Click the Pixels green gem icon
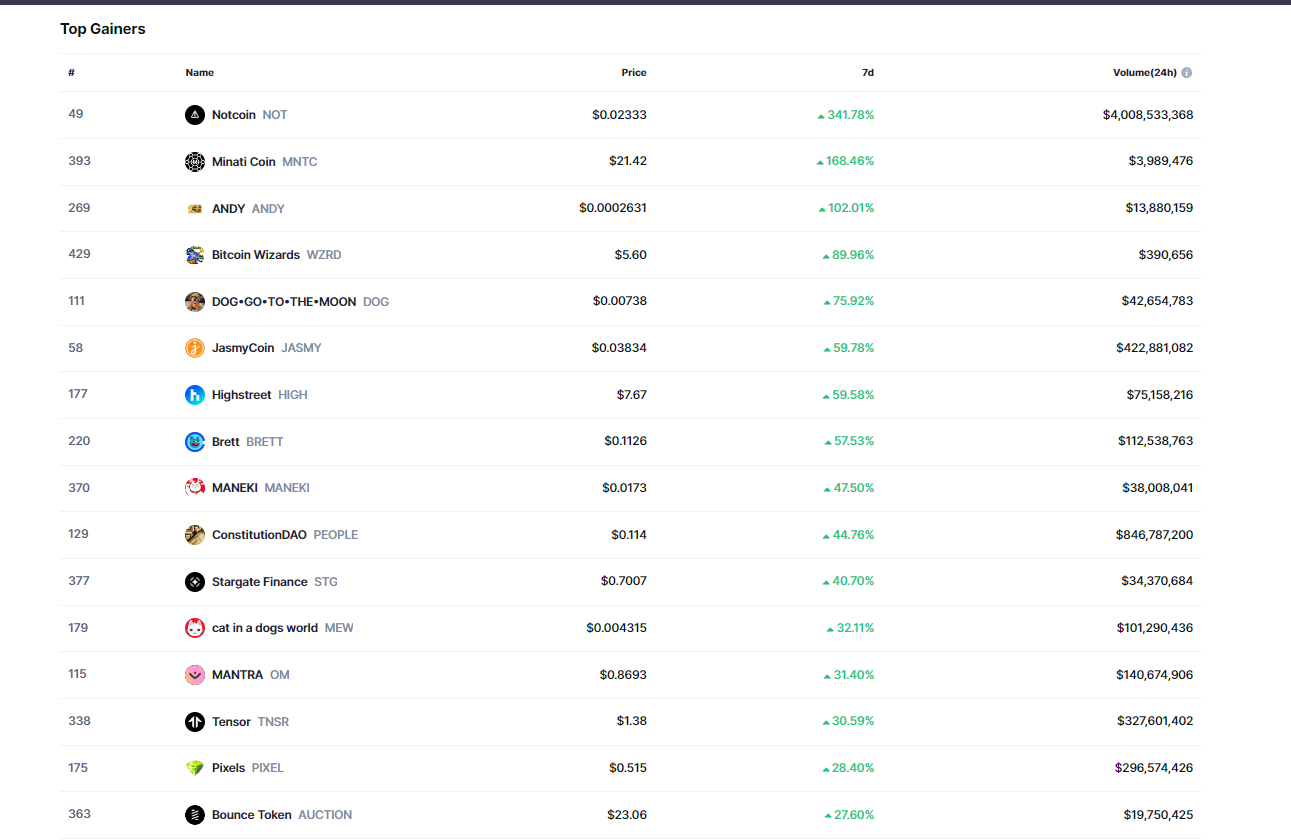 195,768
